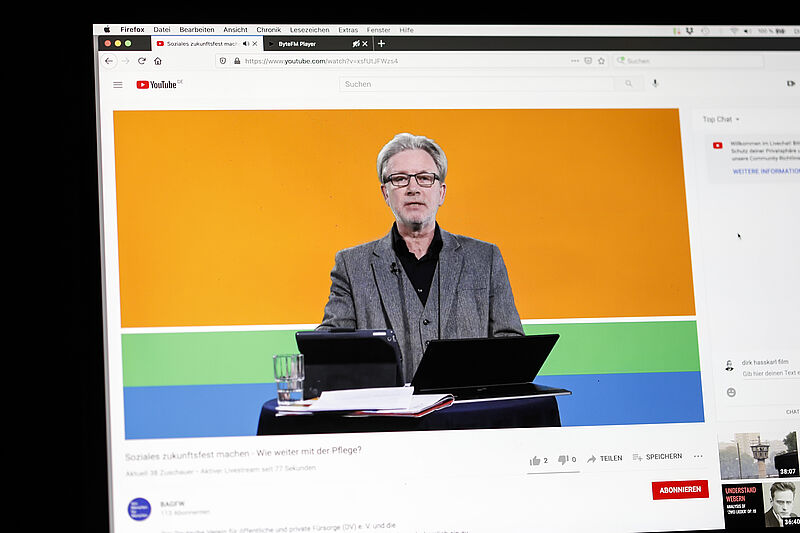Click the Firefox Suchen search box
Screen dimensions: 800x533
click(x=689, y=61)
